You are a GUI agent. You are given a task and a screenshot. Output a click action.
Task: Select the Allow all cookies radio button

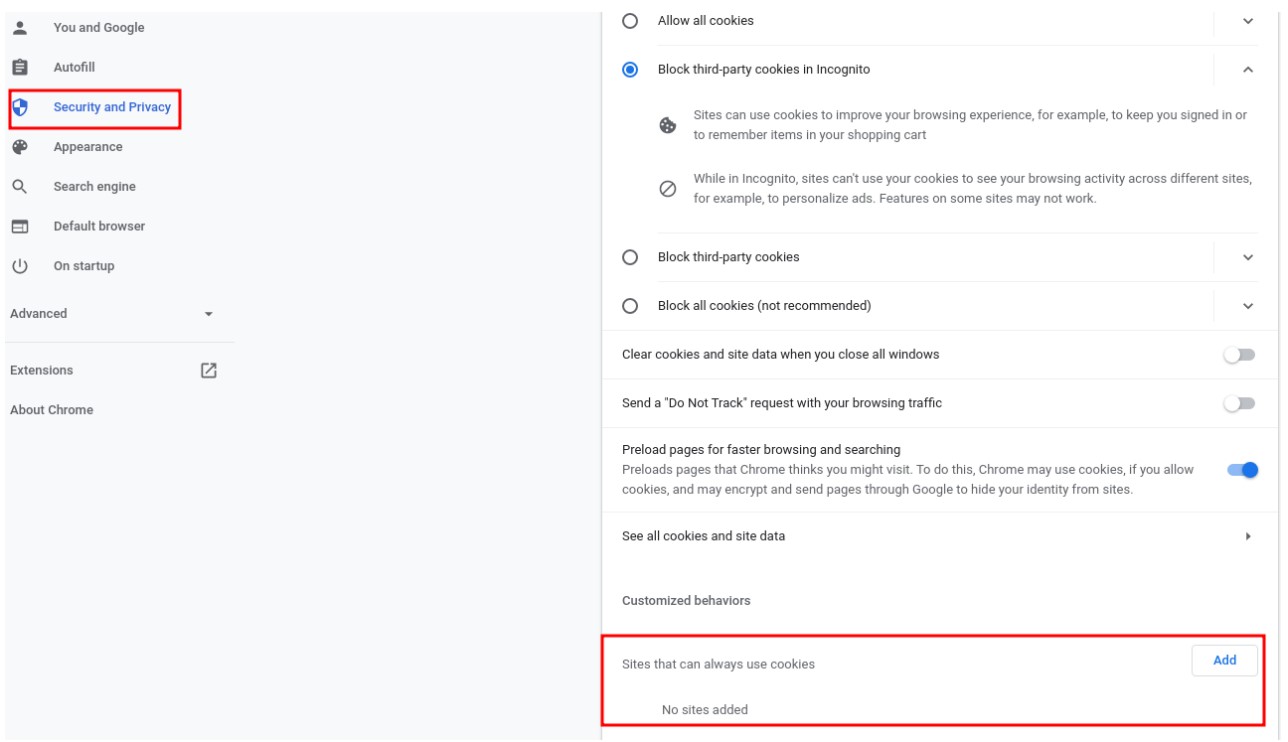pyautogui.click(x=630, y=21)
